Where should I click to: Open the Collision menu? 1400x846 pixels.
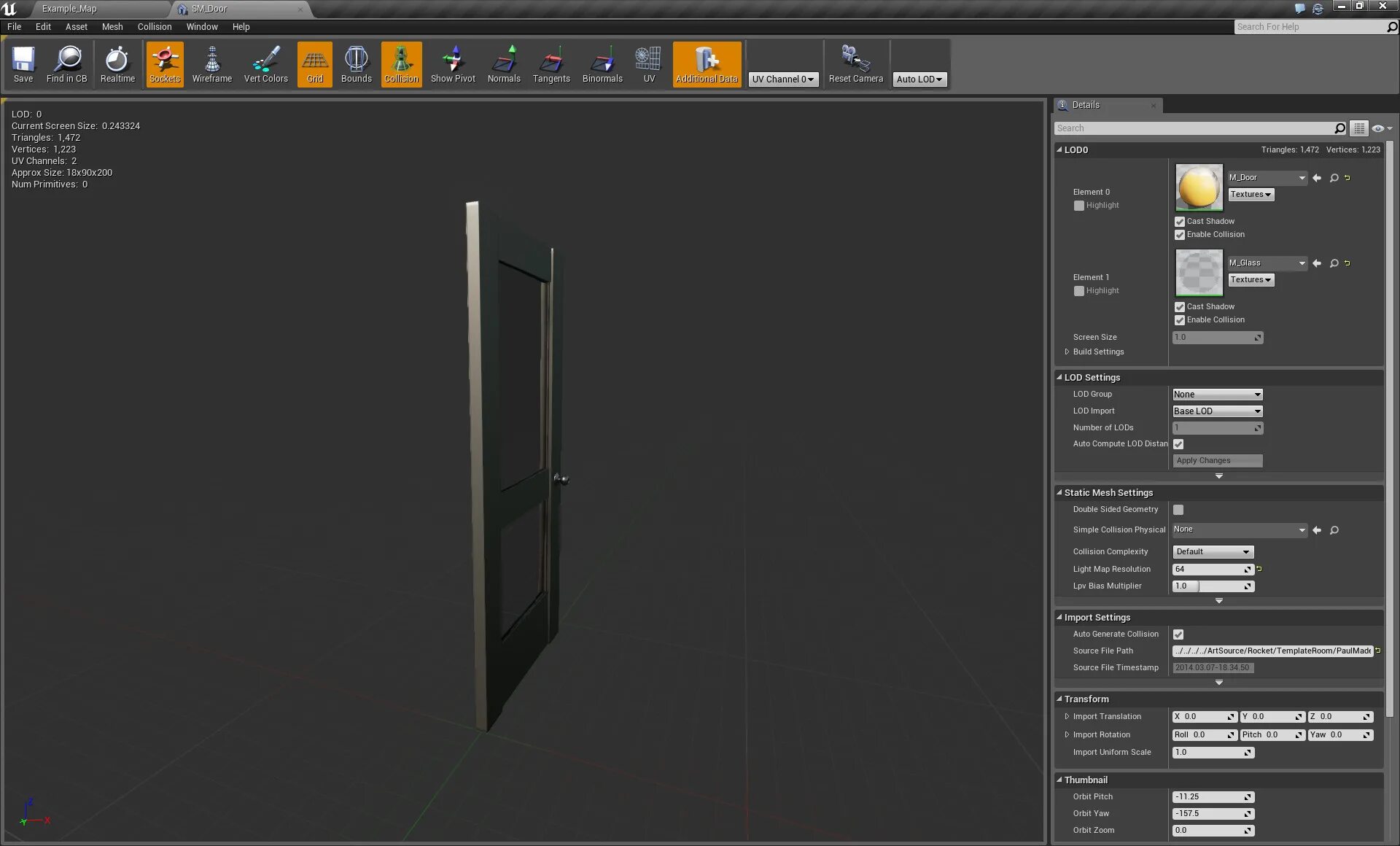point(155,27)
